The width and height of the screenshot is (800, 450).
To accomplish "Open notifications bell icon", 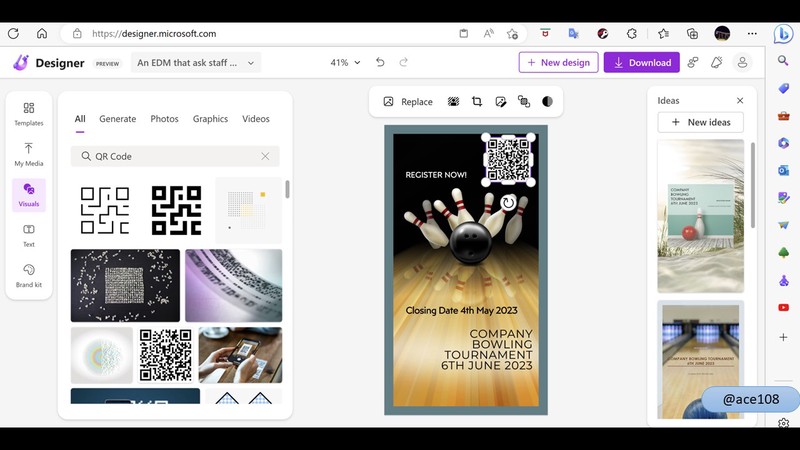I will (717, 62).
